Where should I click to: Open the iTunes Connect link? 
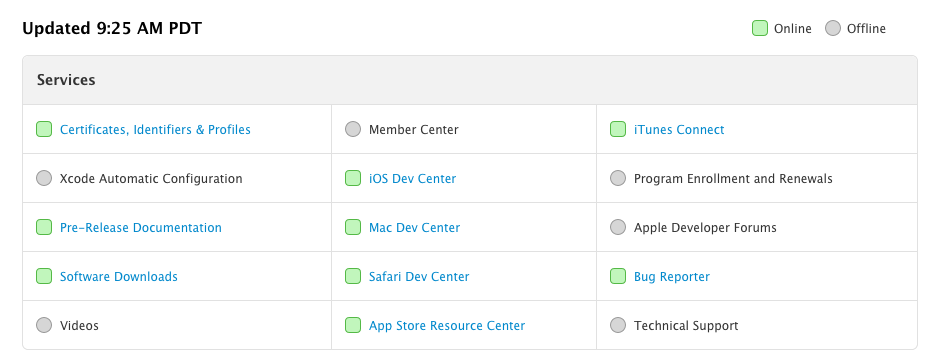coord(679,130)
